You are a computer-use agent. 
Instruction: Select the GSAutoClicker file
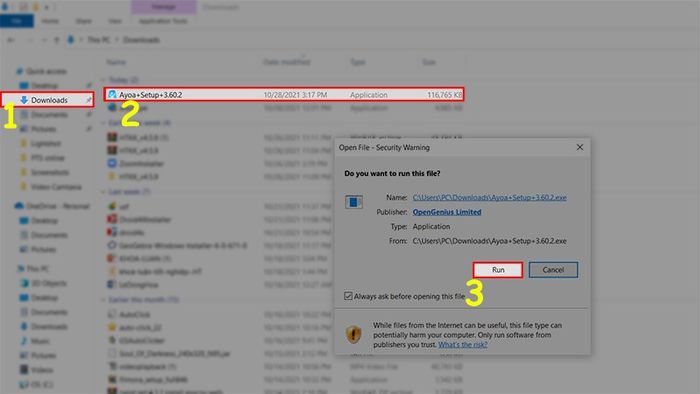coord(142,340)
